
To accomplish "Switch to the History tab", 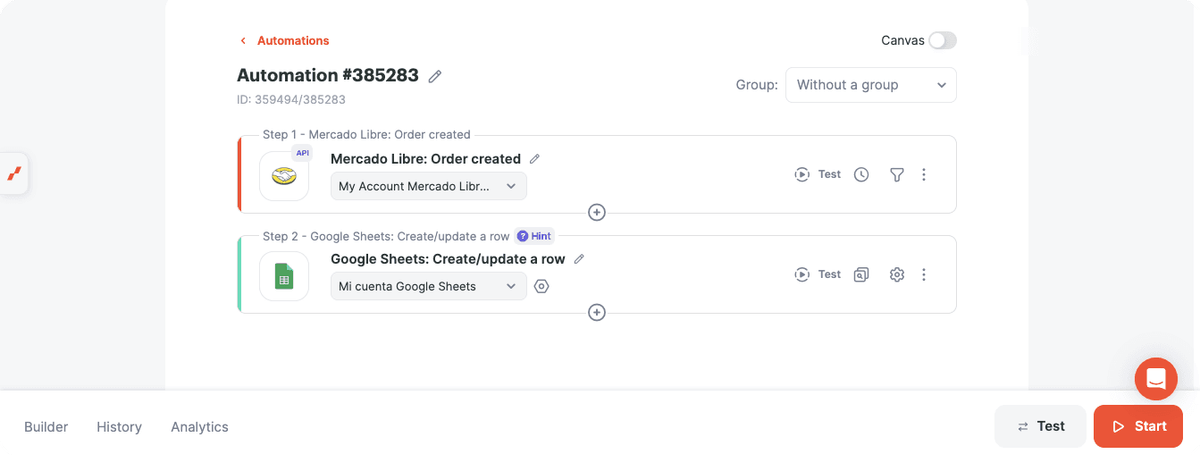I will 119,427.
